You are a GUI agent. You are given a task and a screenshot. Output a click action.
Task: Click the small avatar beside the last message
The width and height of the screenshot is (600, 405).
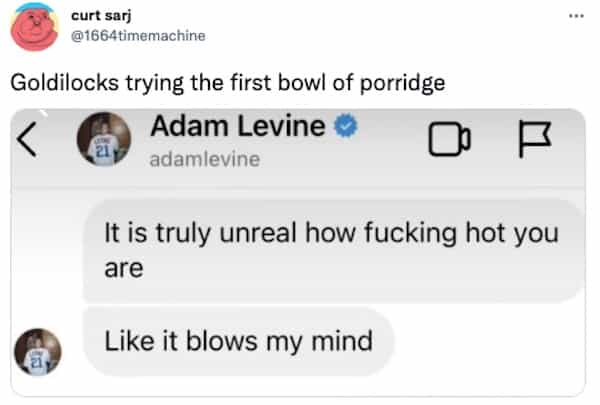click(36, 352)
